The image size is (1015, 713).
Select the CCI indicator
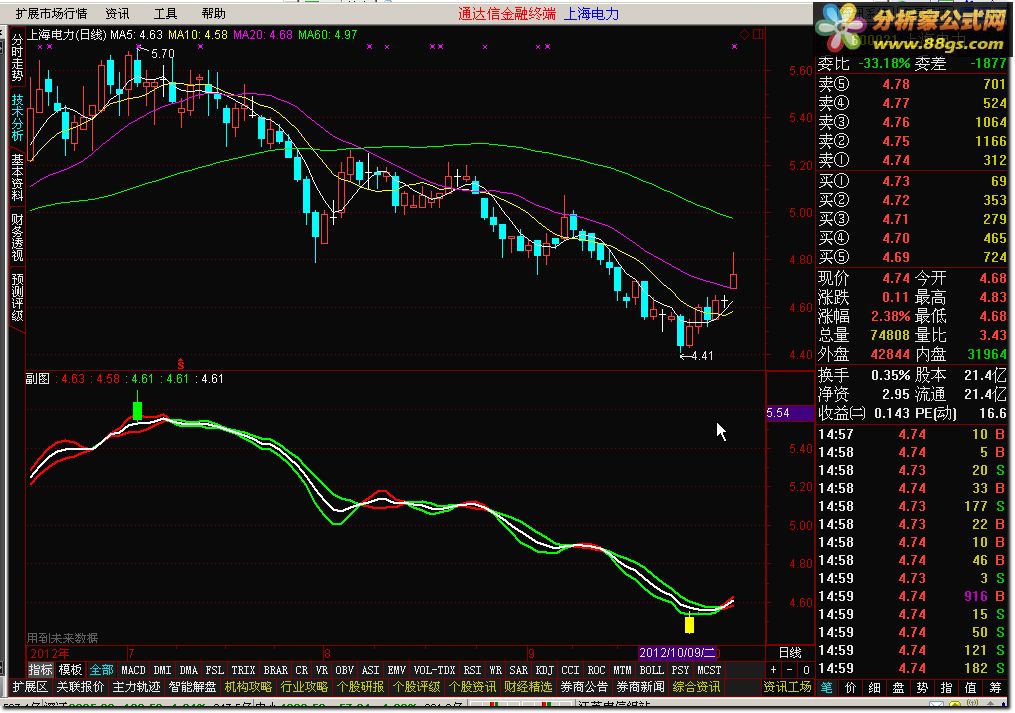coord(570,670)
